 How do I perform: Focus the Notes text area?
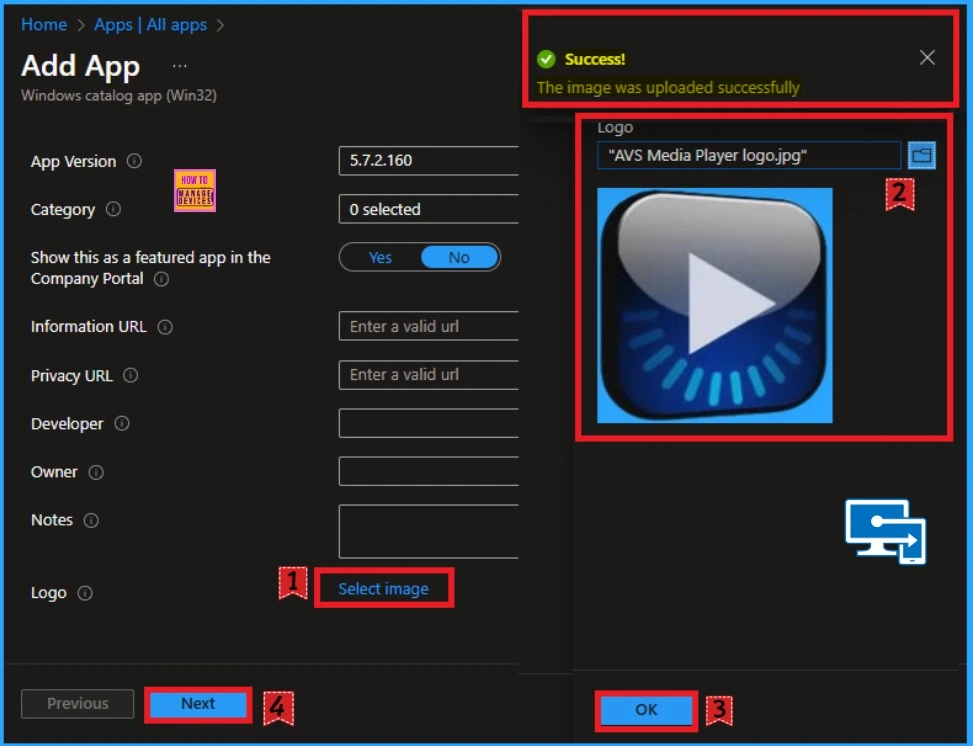coord(429,532)
